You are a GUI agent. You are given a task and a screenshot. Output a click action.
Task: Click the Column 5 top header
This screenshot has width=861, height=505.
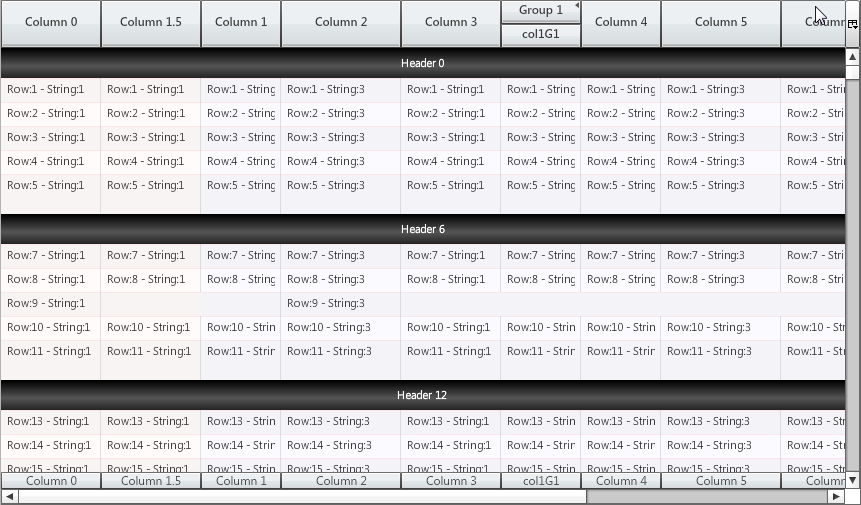(x=721, y=22)
